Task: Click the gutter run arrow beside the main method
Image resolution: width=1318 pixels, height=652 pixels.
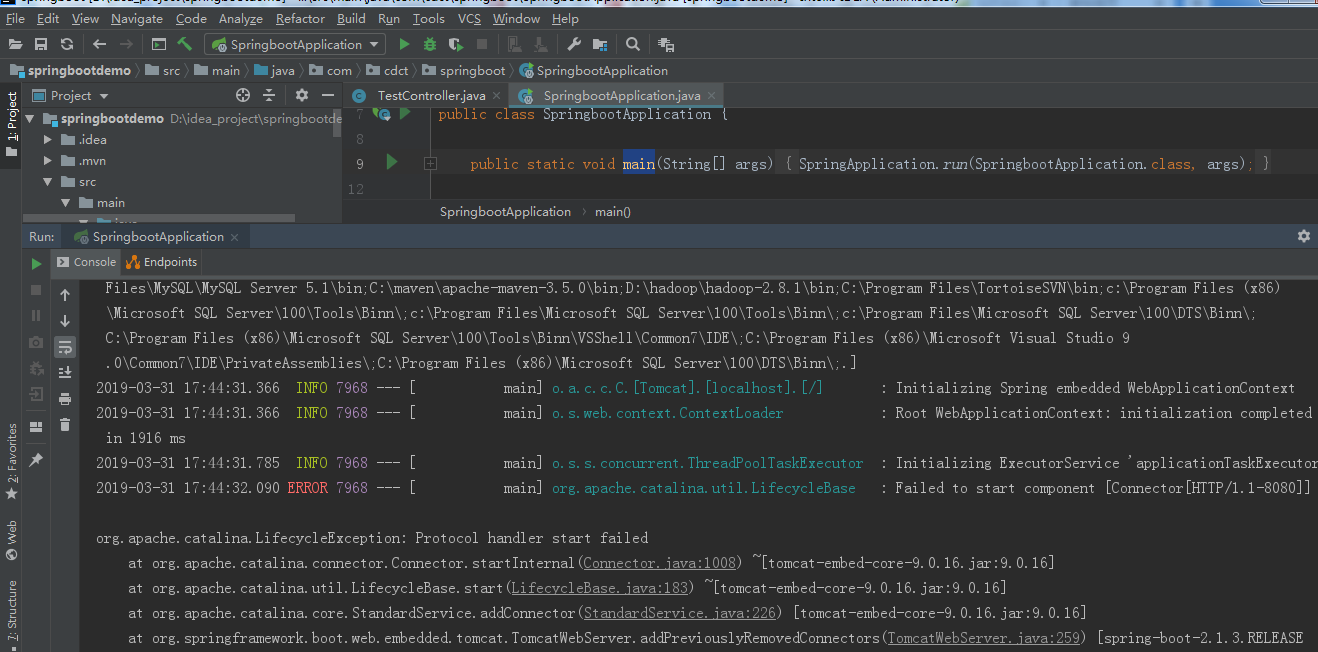Action: pyautogui.click(x=392, y=162)
